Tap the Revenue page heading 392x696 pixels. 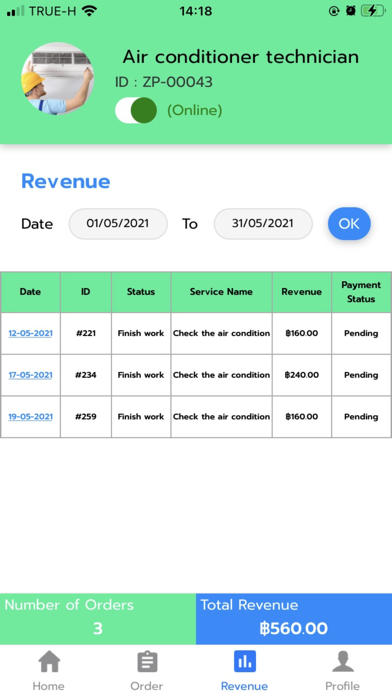[66, 181]
